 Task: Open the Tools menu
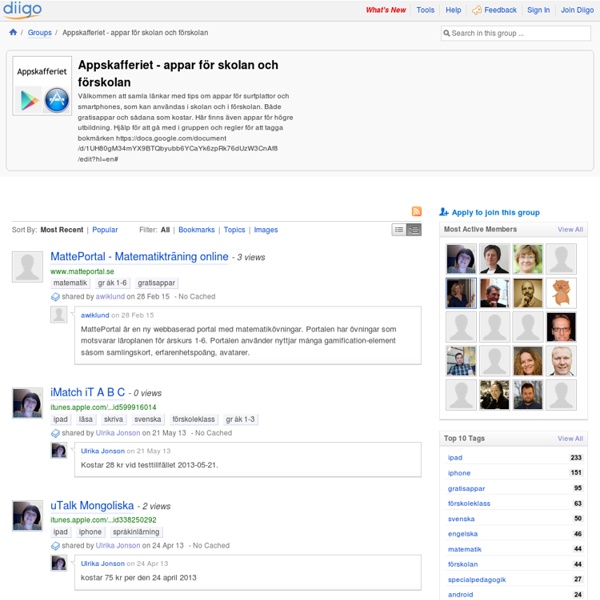[x=426, y=10]
